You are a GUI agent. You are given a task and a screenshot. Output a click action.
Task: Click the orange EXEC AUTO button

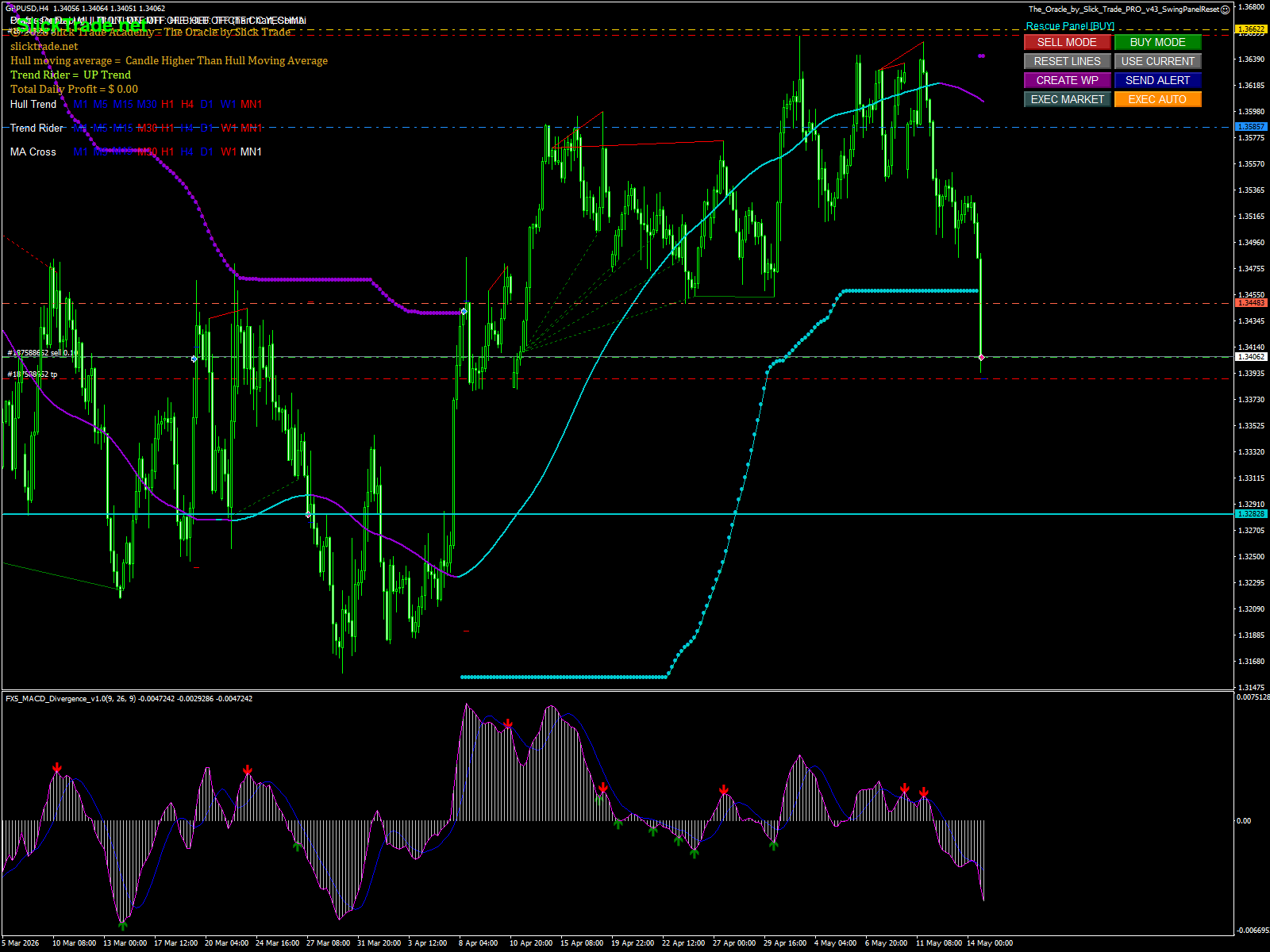pyautogui.click(x=1157, y=99)
